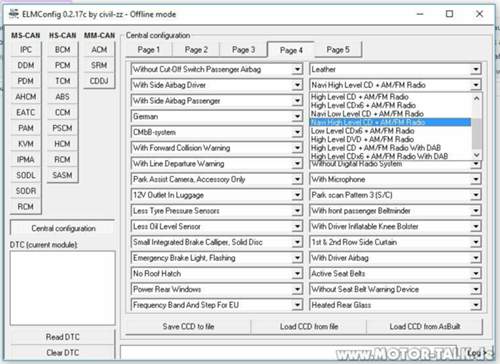The width and height of the screenshot is (500, 364).
Task: Load CCD from file
Action: point(309,327)
